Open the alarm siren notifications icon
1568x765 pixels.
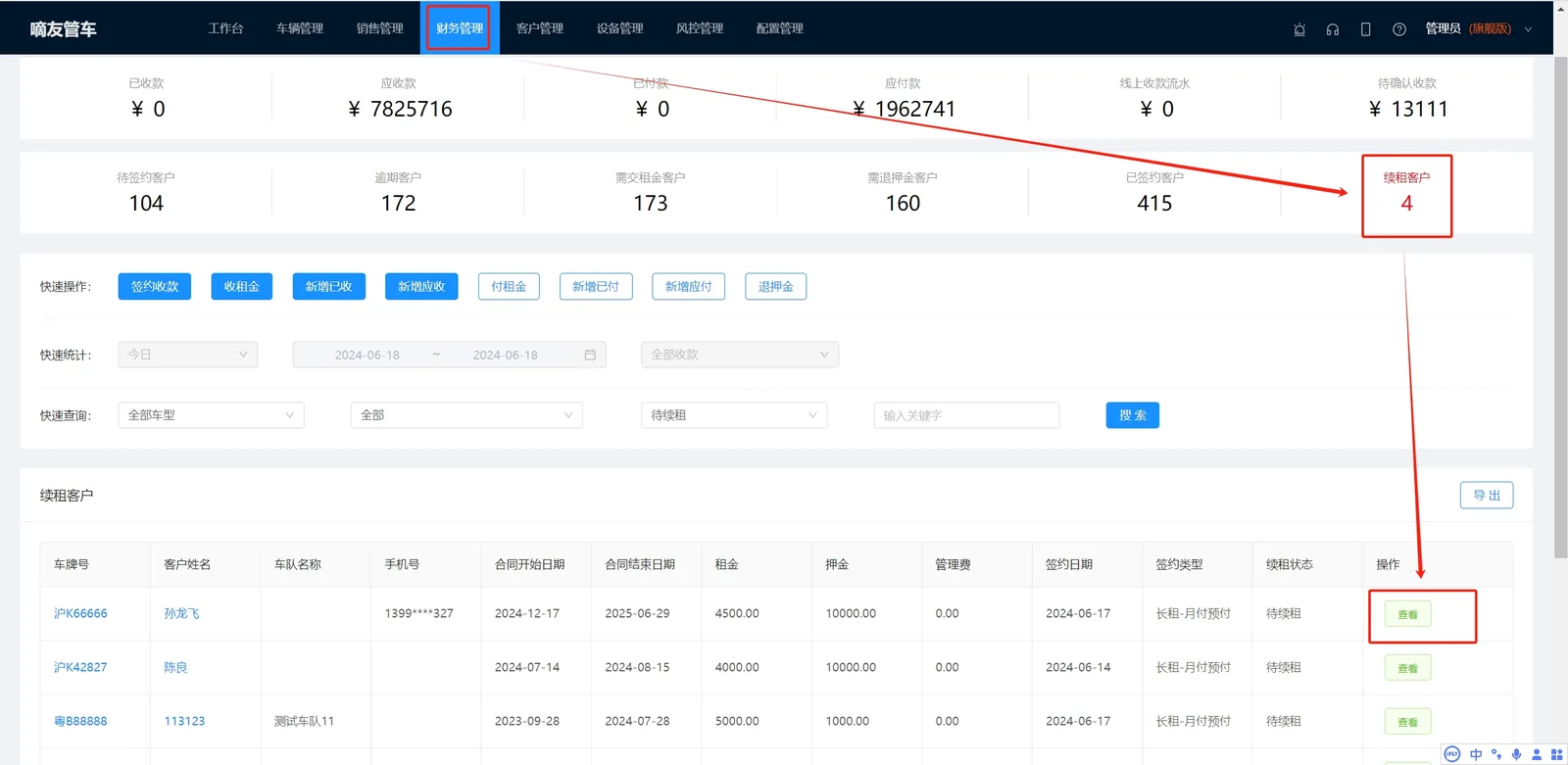coord(1299,29)
